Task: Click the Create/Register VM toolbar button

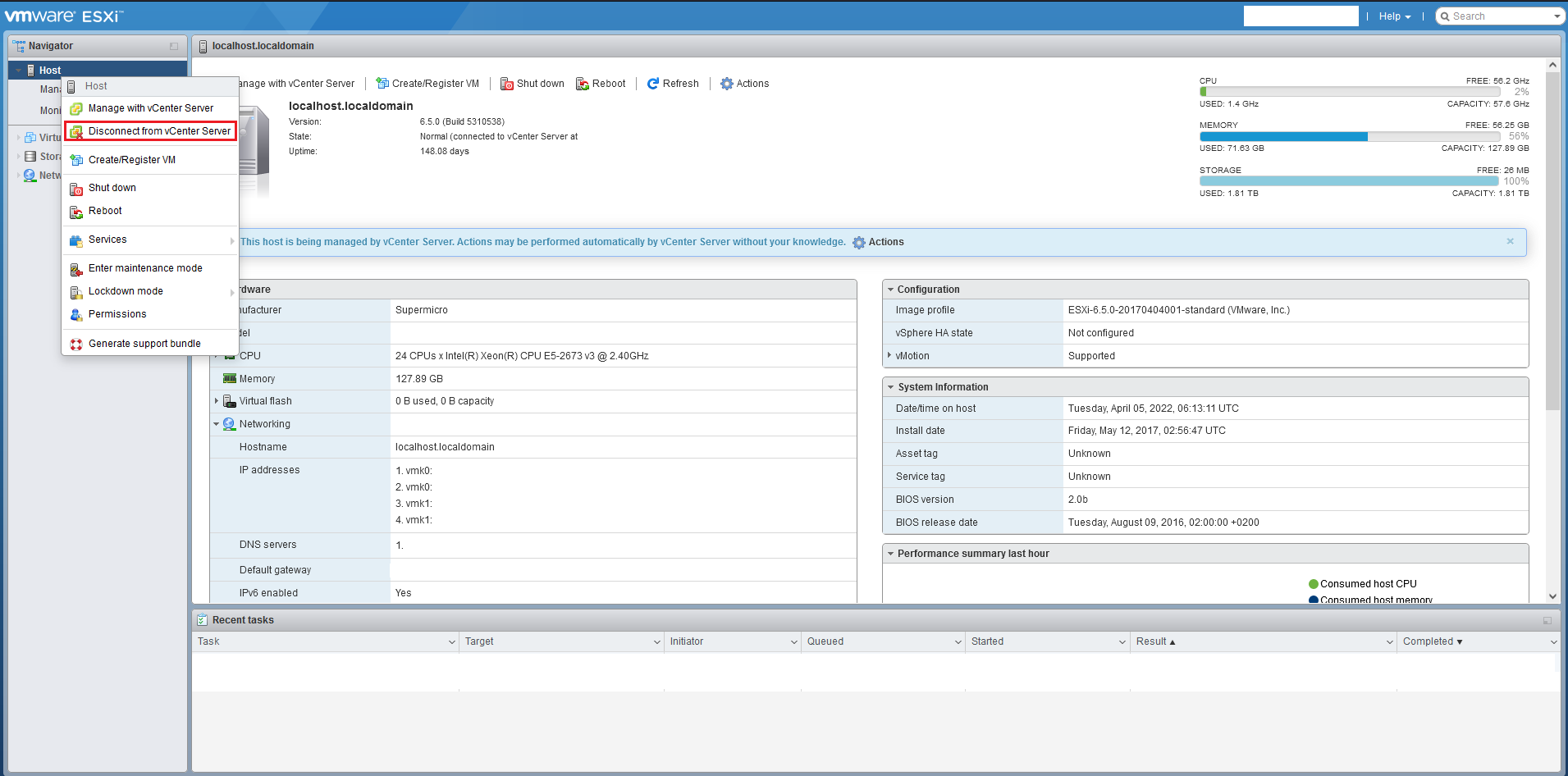Action: point(427,84)
